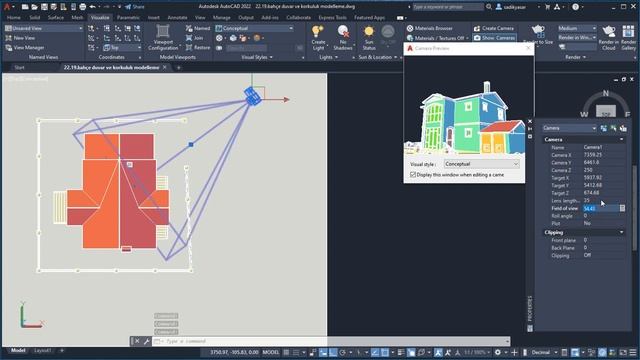The image size is (640, 360).
Task: Toggle the workspace switching gear icon
Action: [x=498, y=352]
